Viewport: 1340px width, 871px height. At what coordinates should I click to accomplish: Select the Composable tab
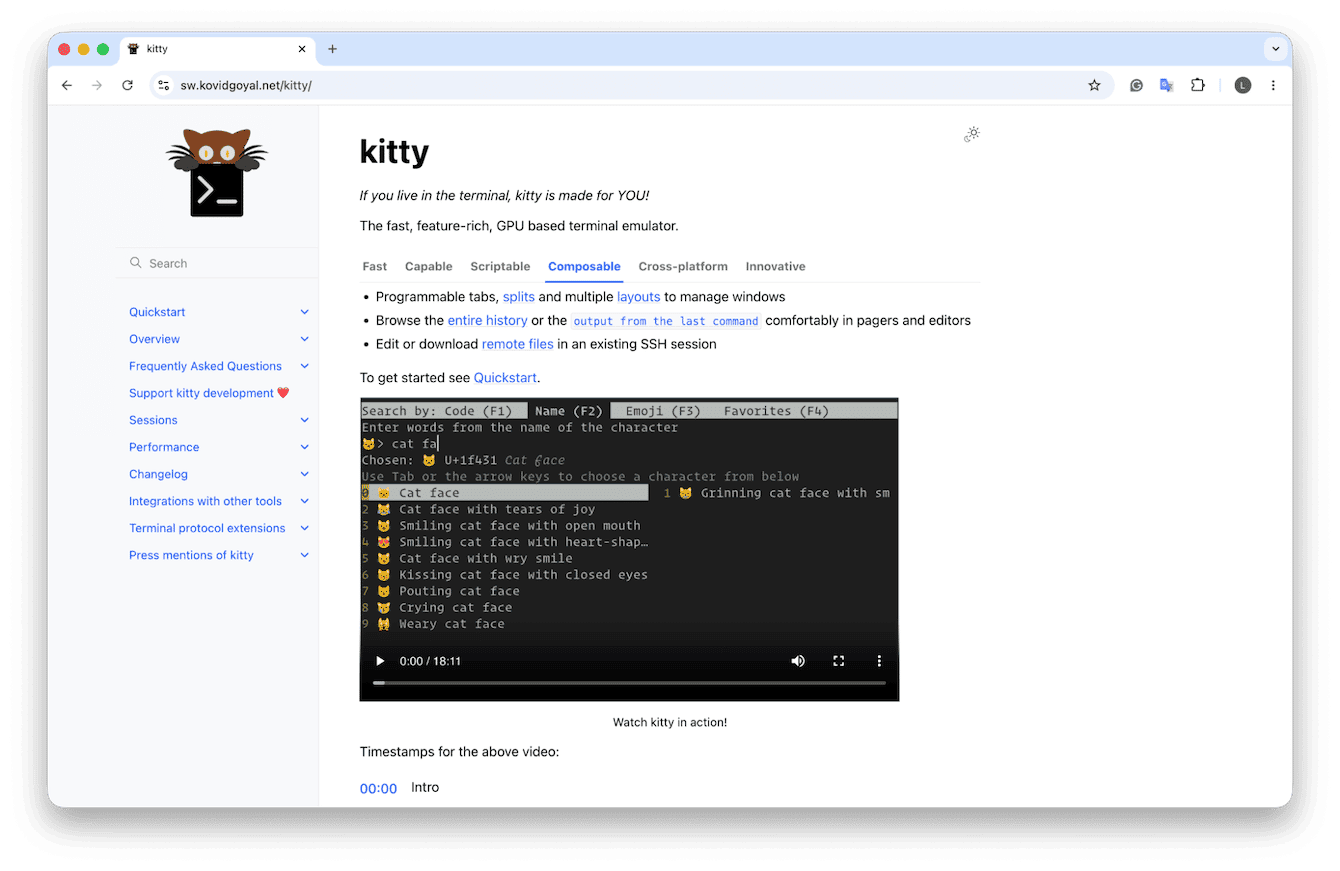(x=584, y=266)
